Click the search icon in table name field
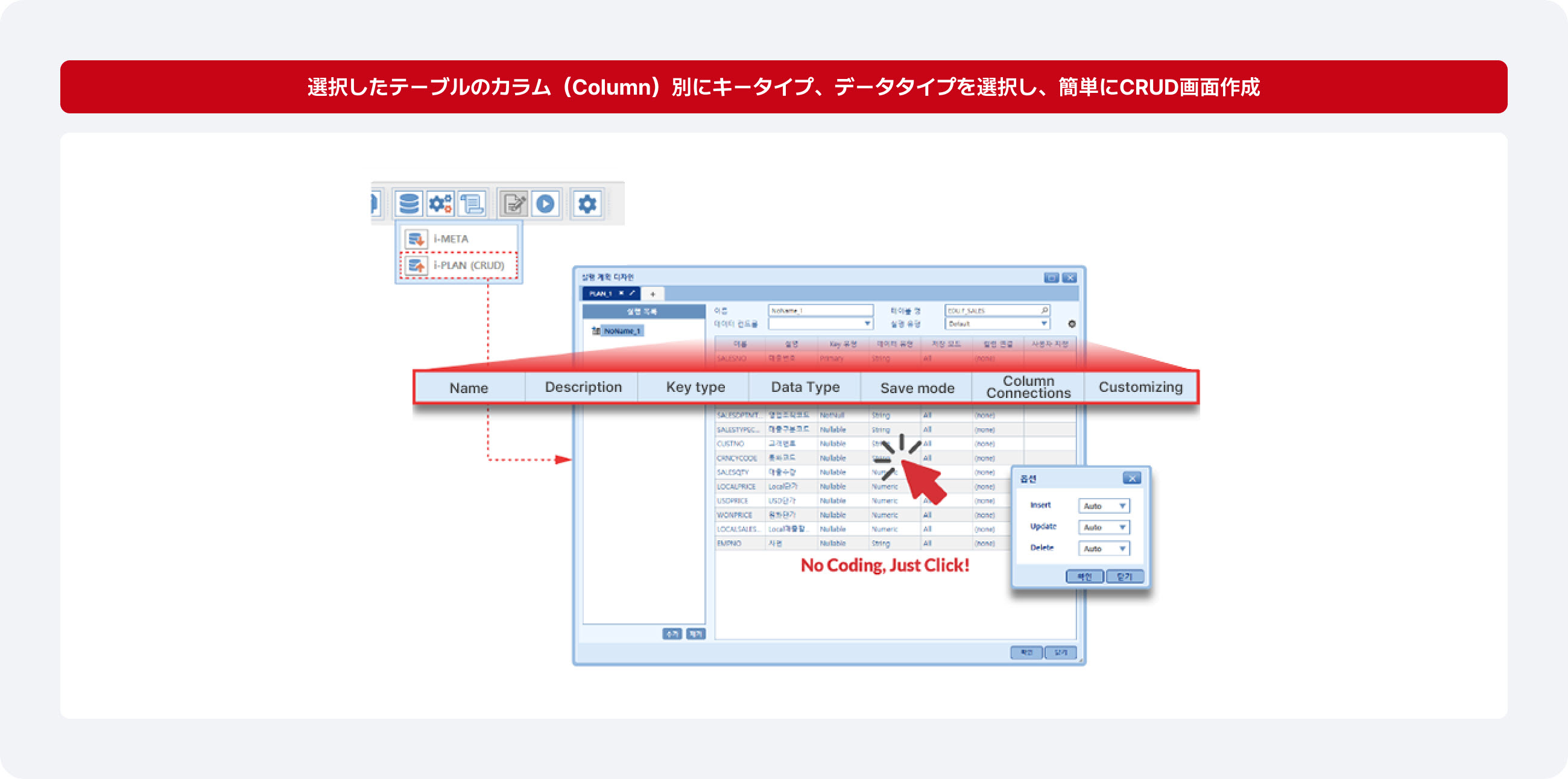1568x779 pixels. tap(1045, 311)
